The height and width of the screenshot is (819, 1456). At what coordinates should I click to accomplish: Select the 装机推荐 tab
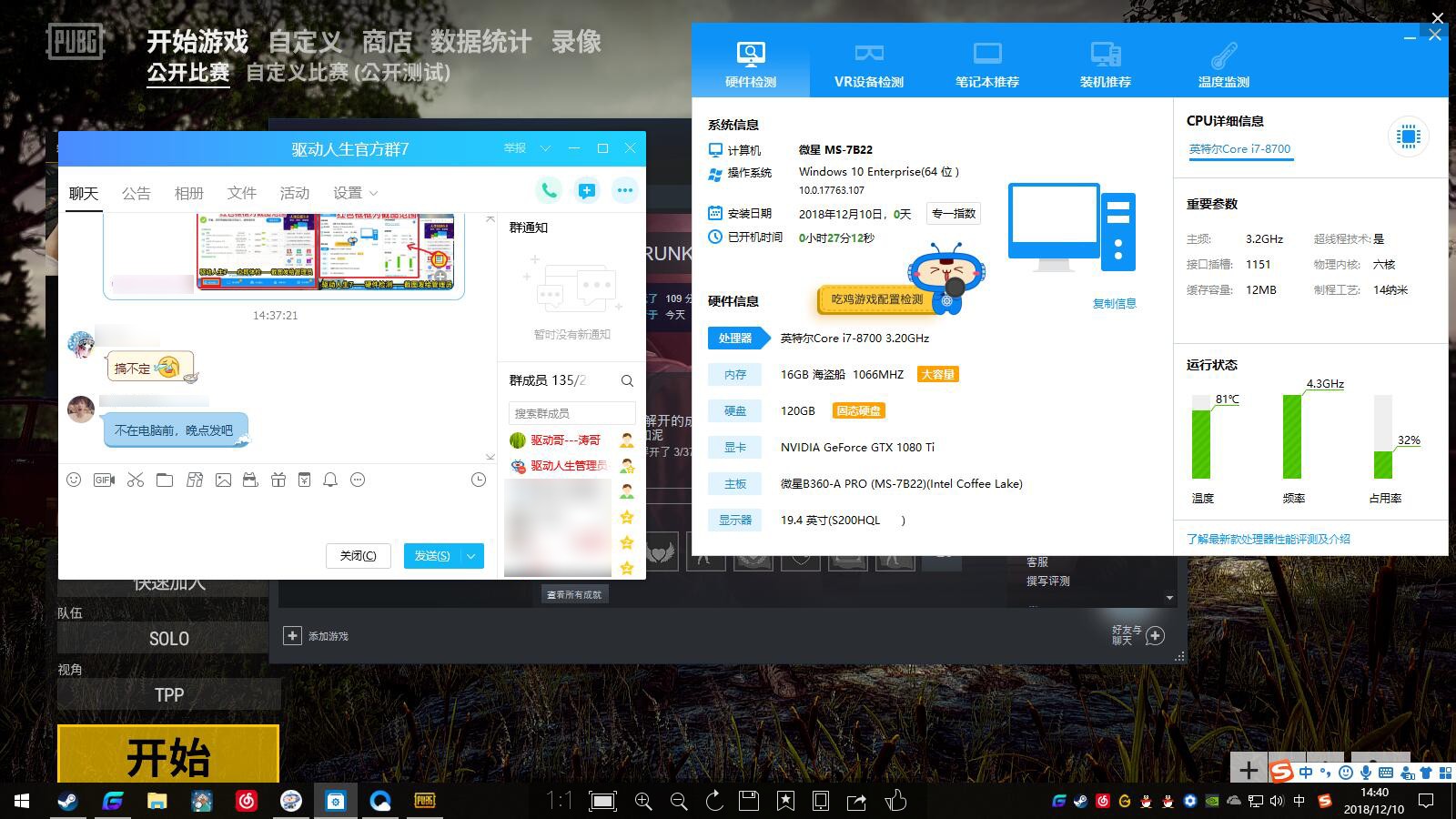click(x=1106, y=65)
